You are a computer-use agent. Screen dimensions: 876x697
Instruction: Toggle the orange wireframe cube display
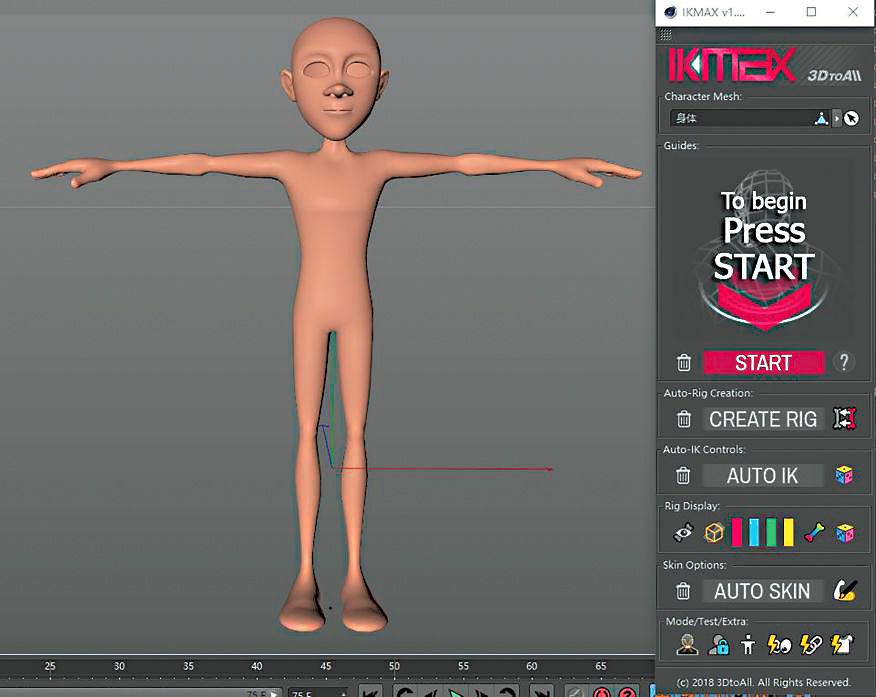point(714,533)
